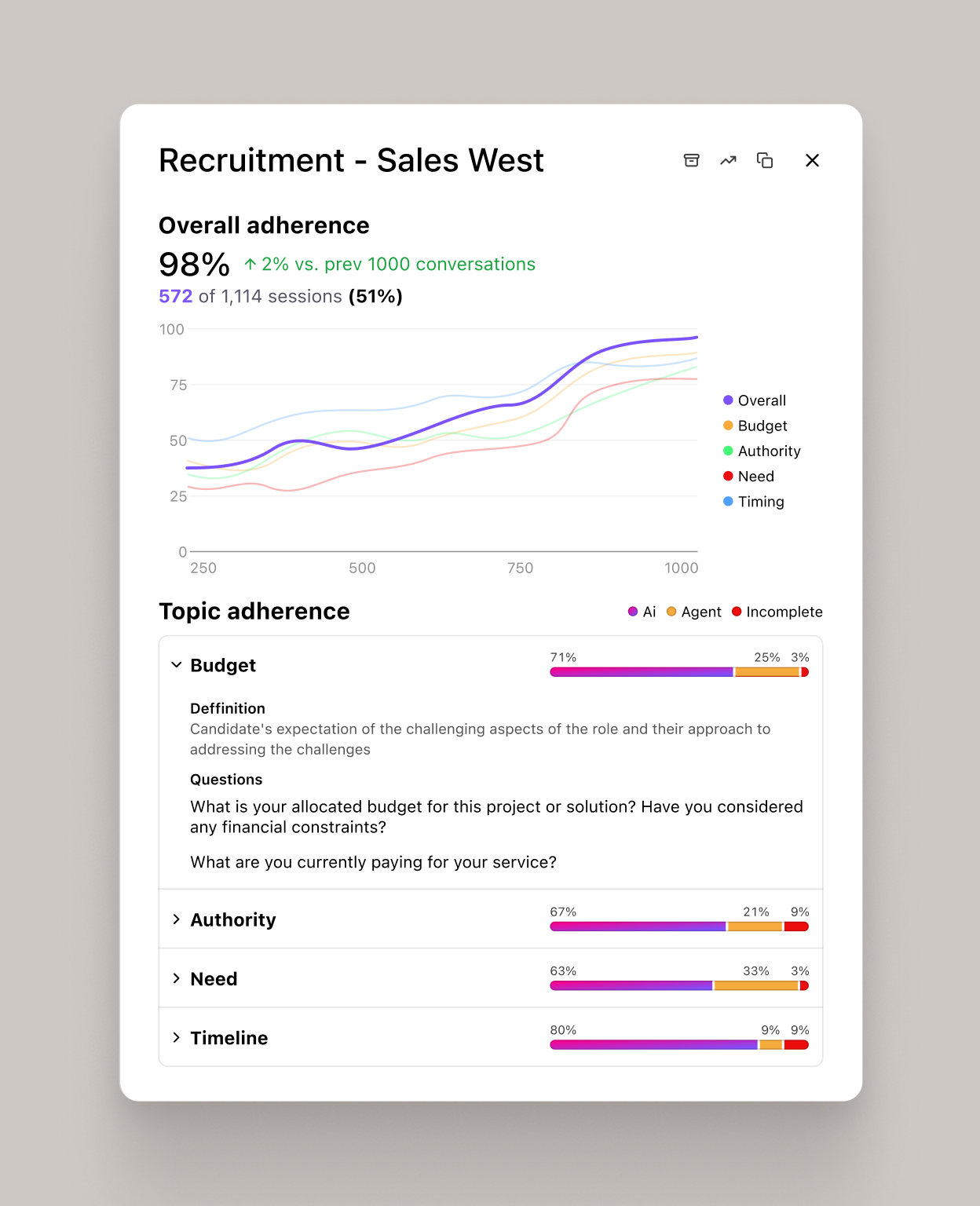Click the blue Timing legend dot
Viewport: 980px width, 1206px height.
[x=727, y=501]
